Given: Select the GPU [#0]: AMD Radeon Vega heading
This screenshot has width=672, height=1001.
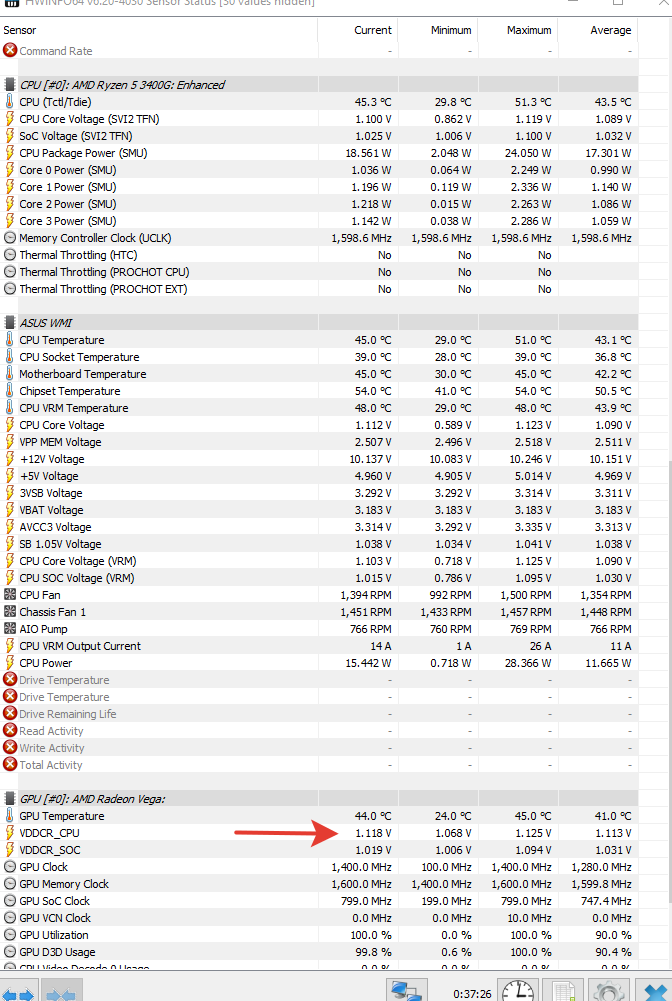Looking at the screenshot, I should [93, 799].
